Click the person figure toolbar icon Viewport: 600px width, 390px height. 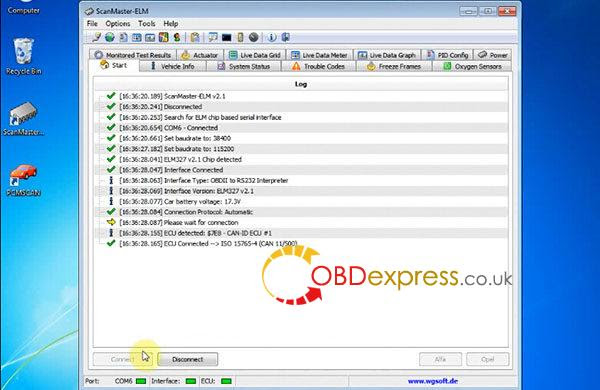[x=177, y=37]
